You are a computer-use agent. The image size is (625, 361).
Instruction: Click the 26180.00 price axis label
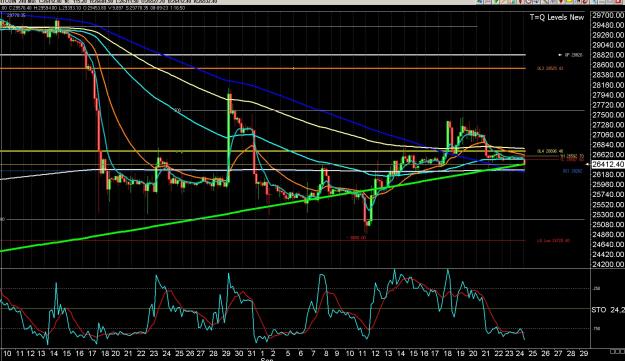[608, 175]
